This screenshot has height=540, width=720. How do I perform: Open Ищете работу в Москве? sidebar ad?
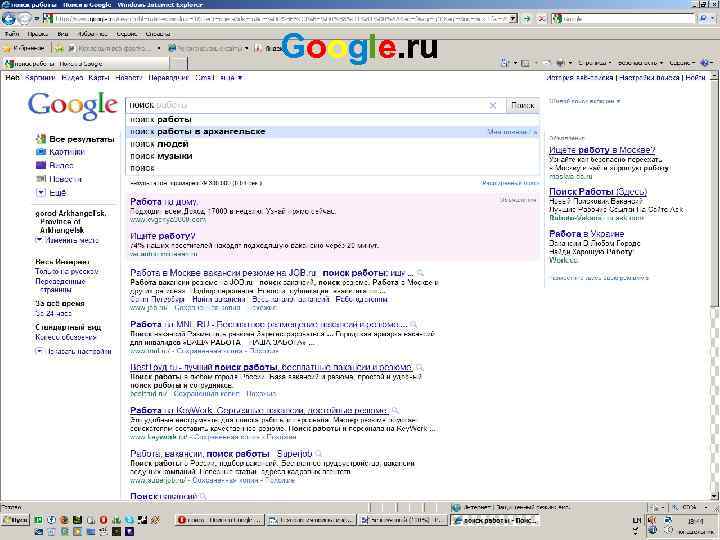(x=602, y=150)
